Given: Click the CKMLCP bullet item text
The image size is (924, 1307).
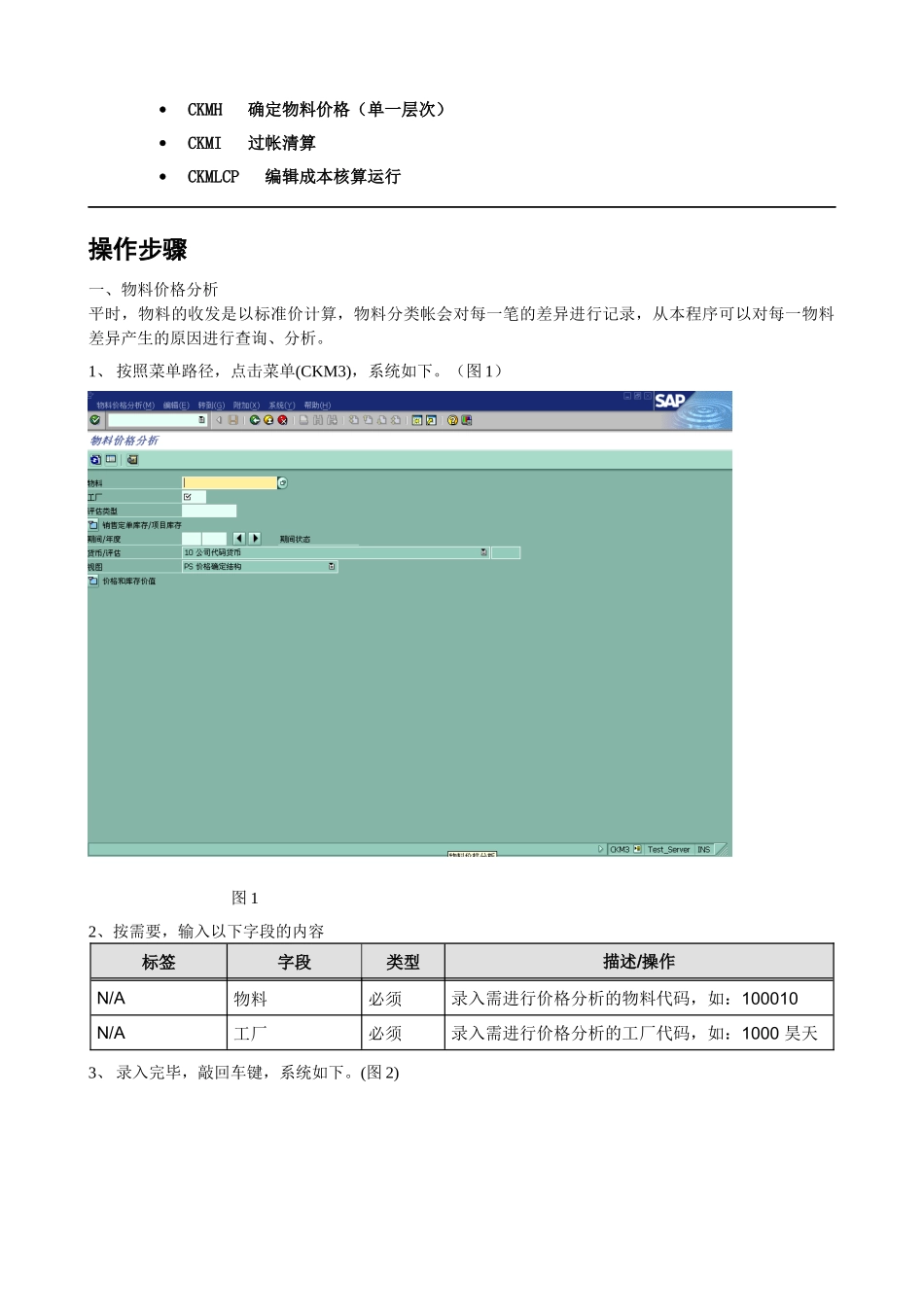Looking at the screenshot, I should (294, 176).
